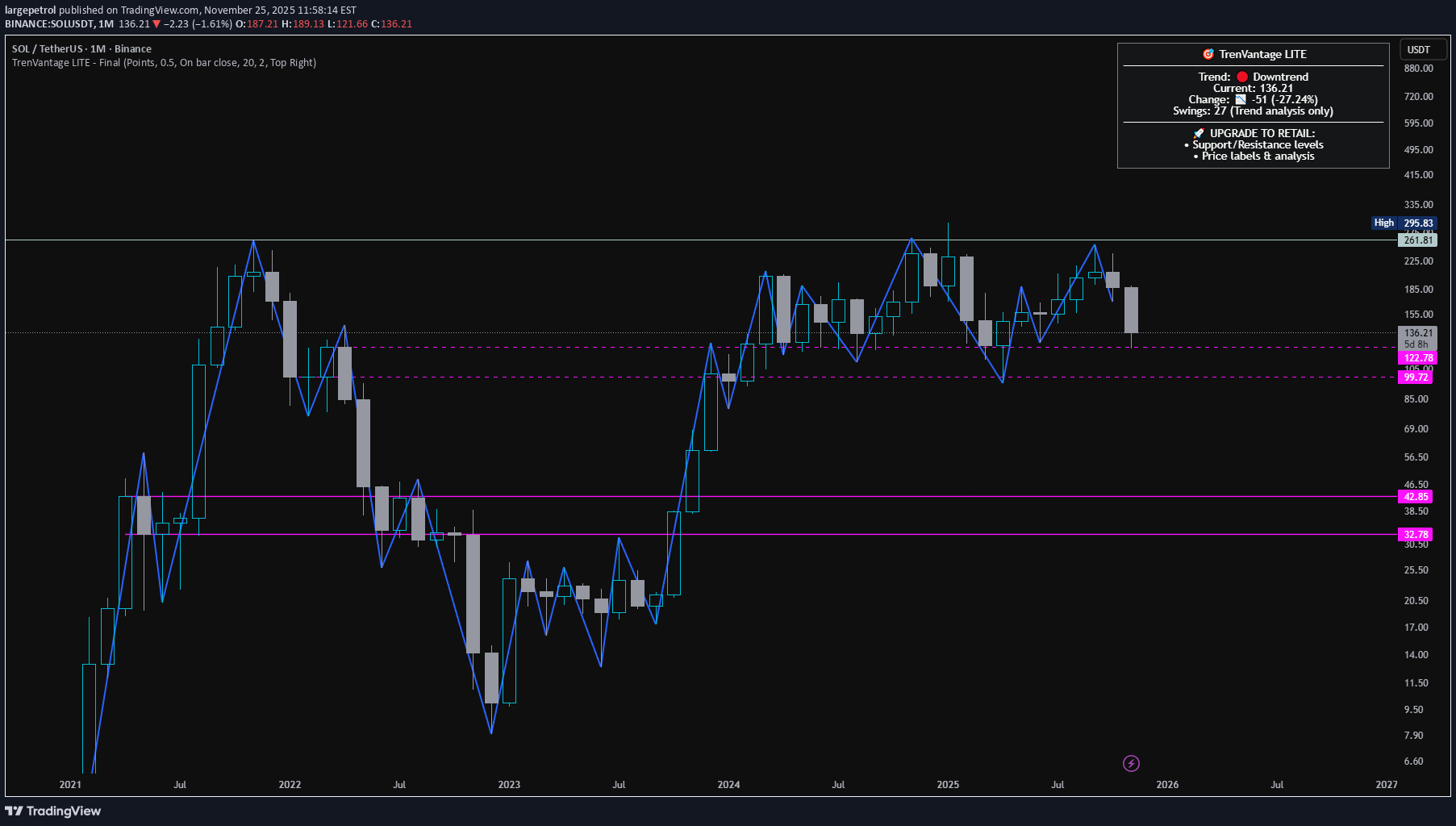The width and height of the screenshot is (1456, 826).
Task: Click the target icon beside TrenVantage LITE
Action: (x=1208, y=54)
